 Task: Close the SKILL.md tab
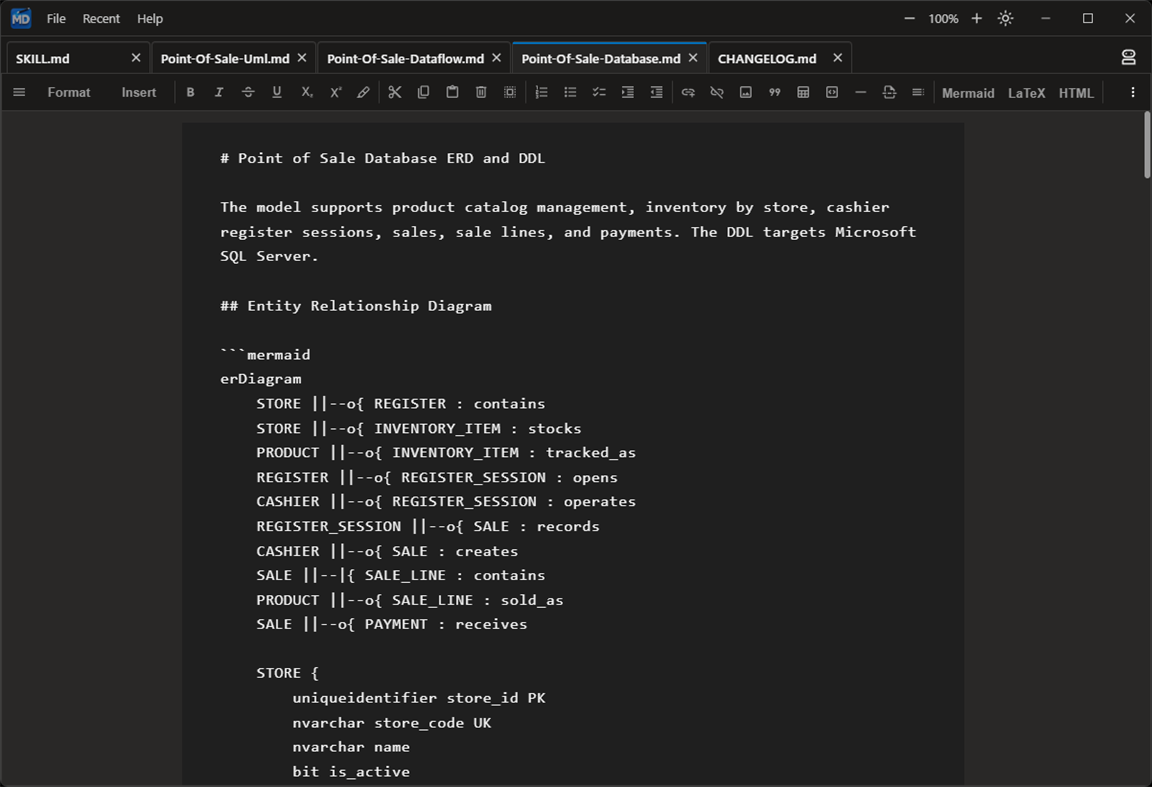(136, 58)
